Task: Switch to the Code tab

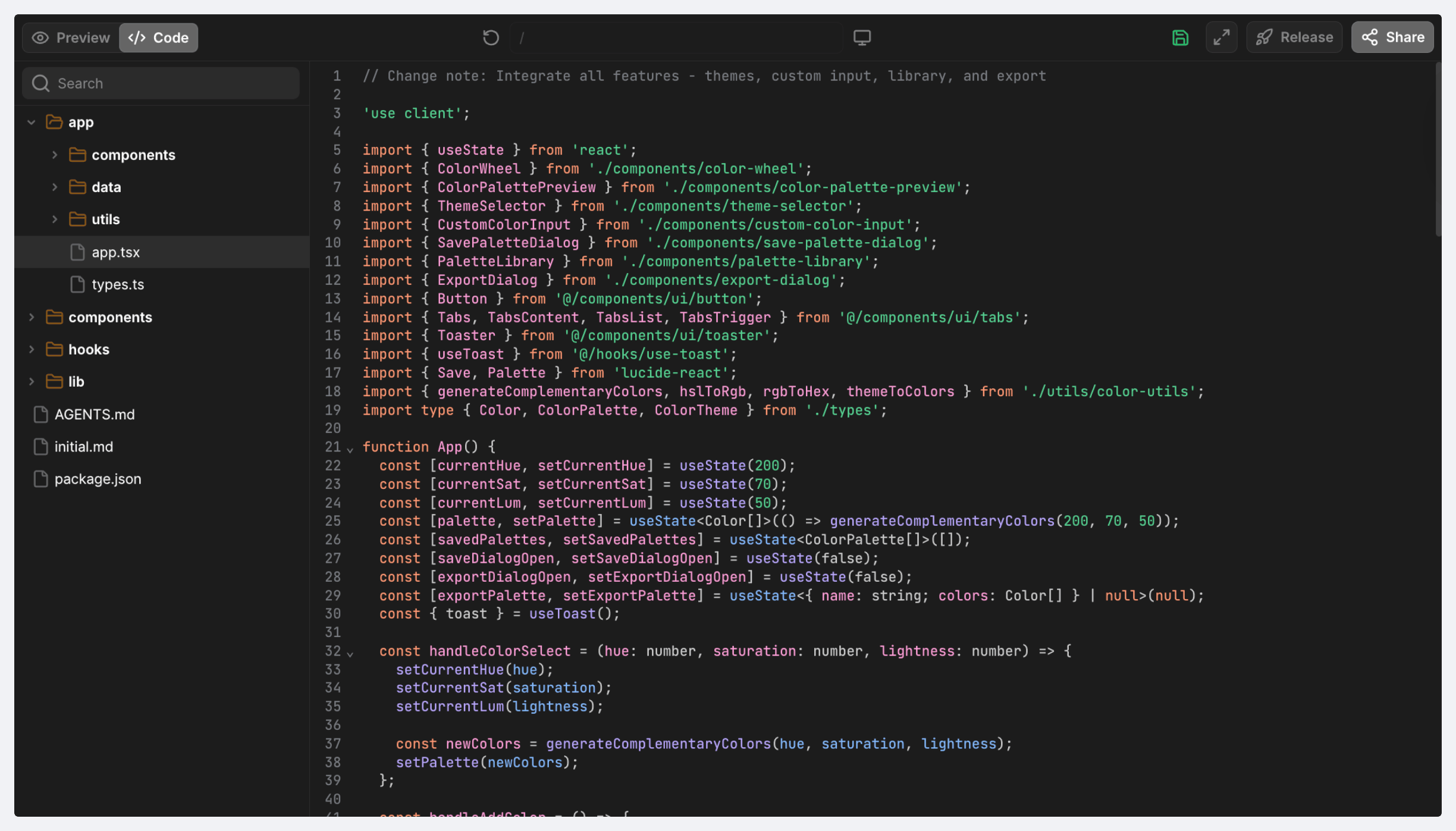Action: pos(158,37)
